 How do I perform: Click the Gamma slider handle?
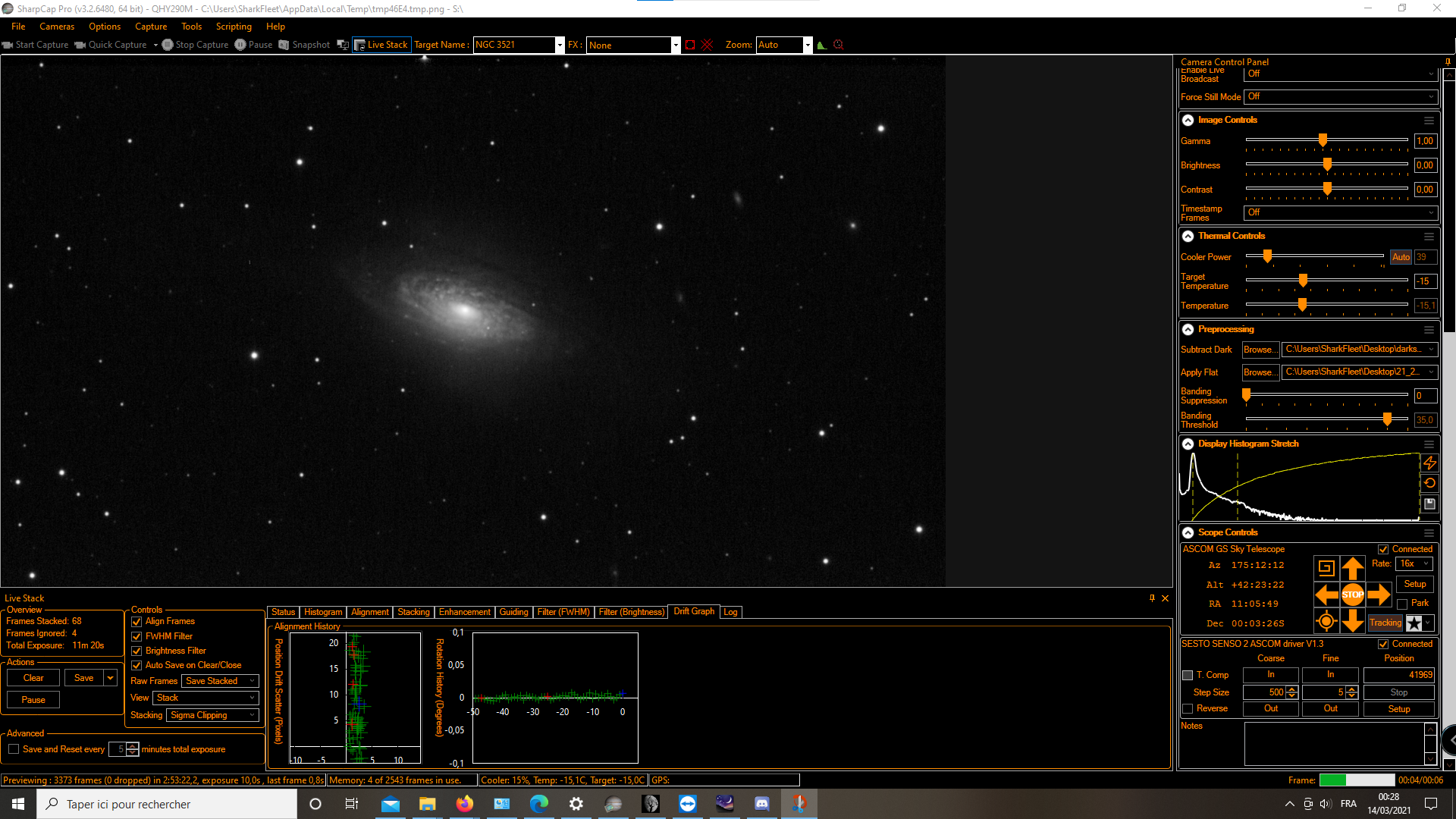(1323, 140)
